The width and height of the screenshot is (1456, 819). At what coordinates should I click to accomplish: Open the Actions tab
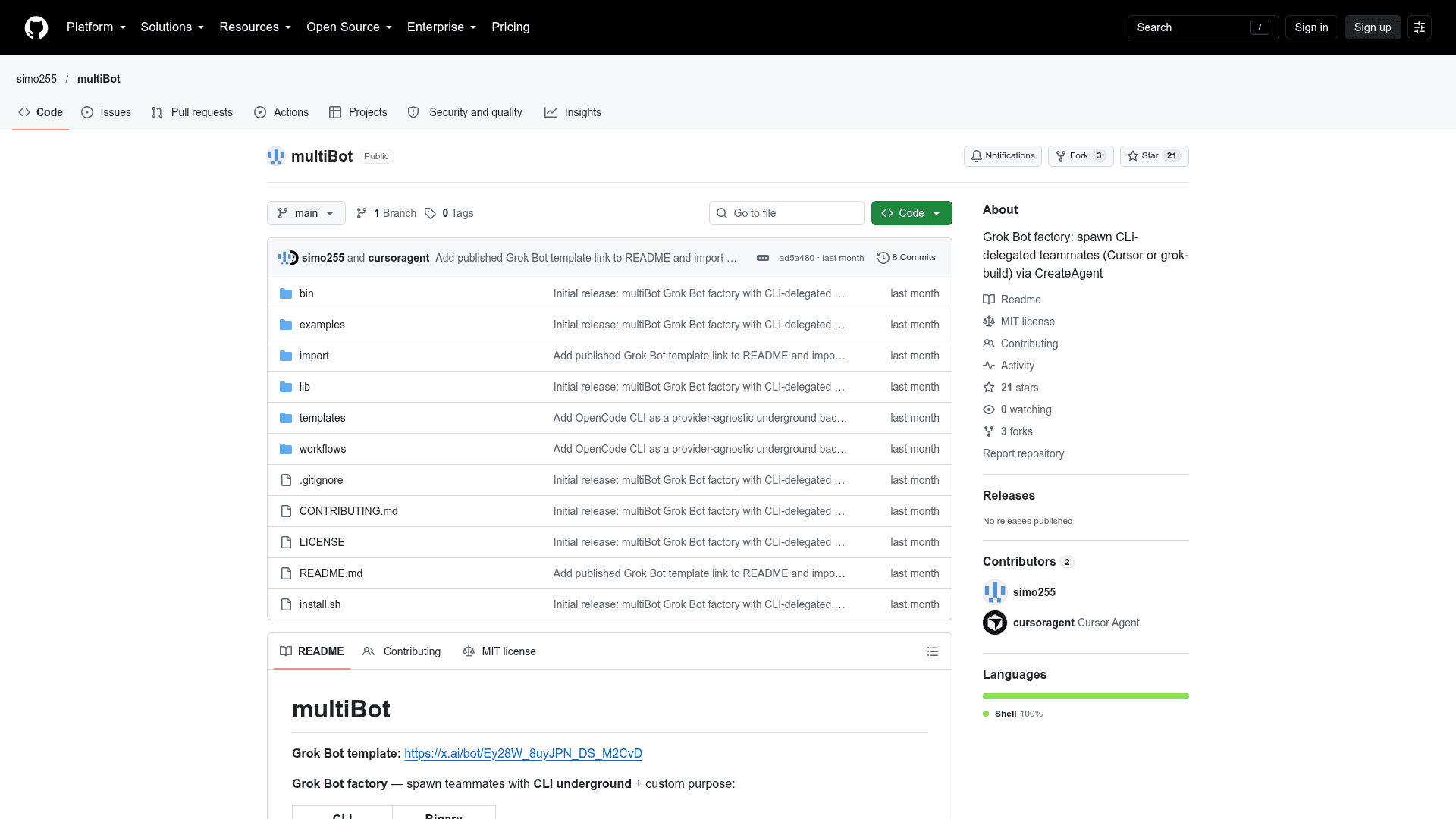pyautogui.click(x=281, y=112)
